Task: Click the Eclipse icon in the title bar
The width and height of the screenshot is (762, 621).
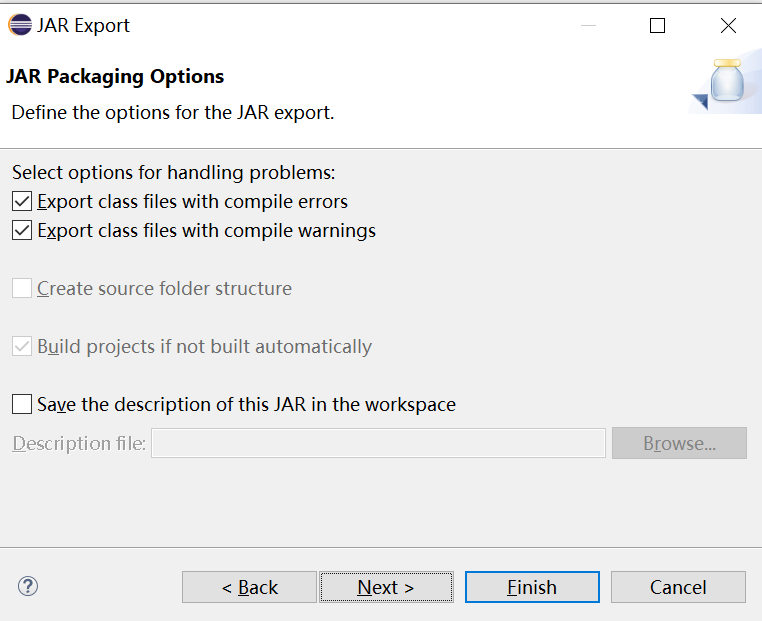Action: 19,25
